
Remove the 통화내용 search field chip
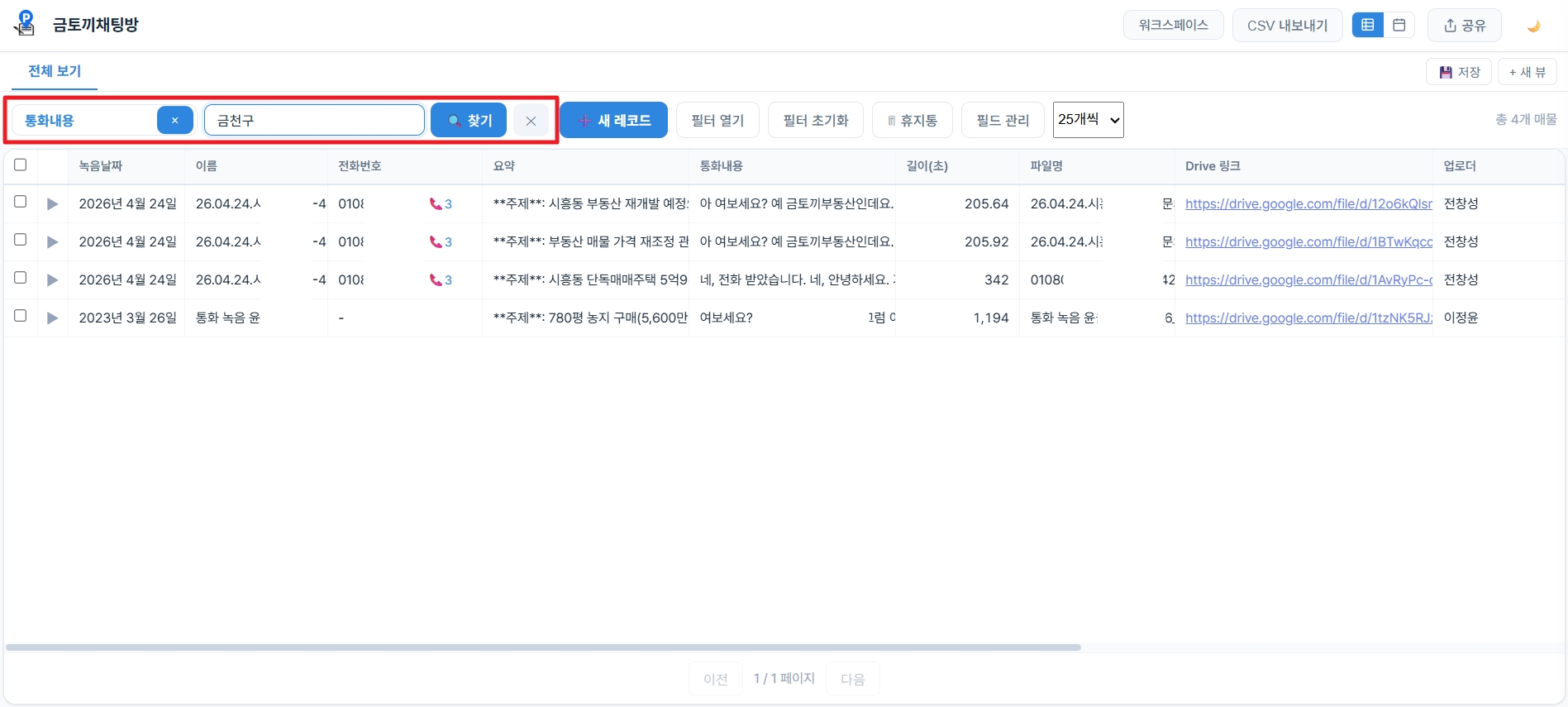[174, 120]
